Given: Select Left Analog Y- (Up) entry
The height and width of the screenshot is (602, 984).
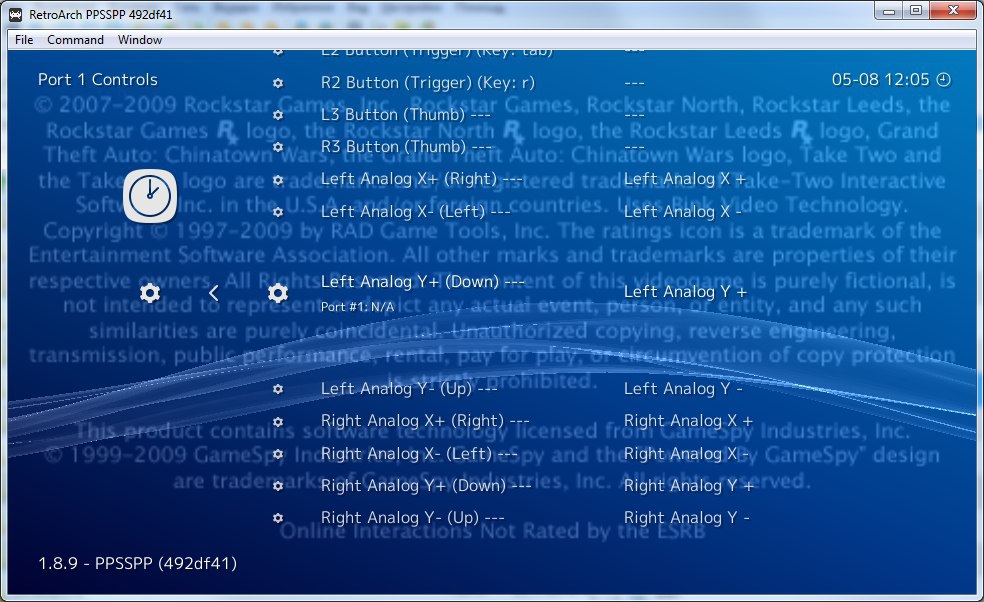Looking at the screenshot, I should pyautogui.click(x=409, y=389).
